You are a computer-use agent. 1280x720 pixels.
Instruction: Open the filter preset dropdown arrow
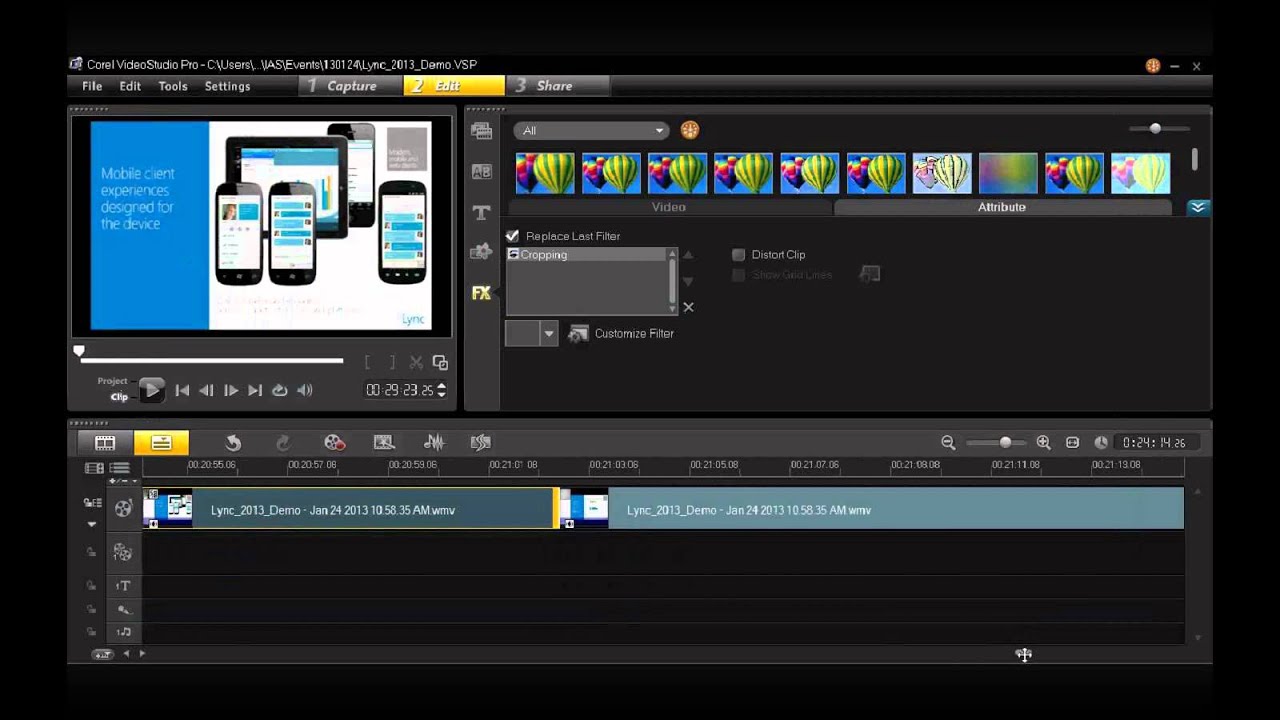548,334
